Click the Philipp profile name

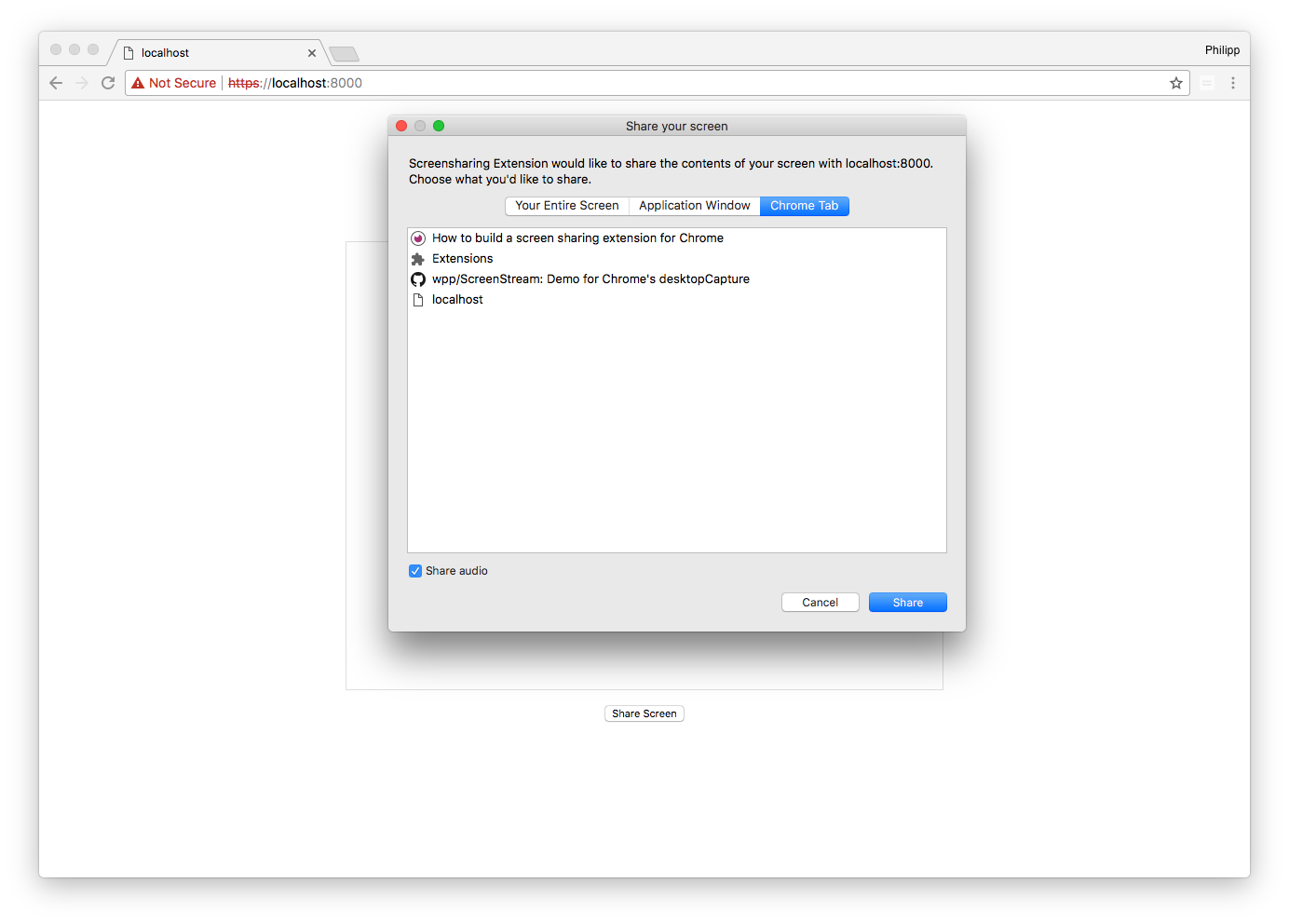(x=1222, y=49)
